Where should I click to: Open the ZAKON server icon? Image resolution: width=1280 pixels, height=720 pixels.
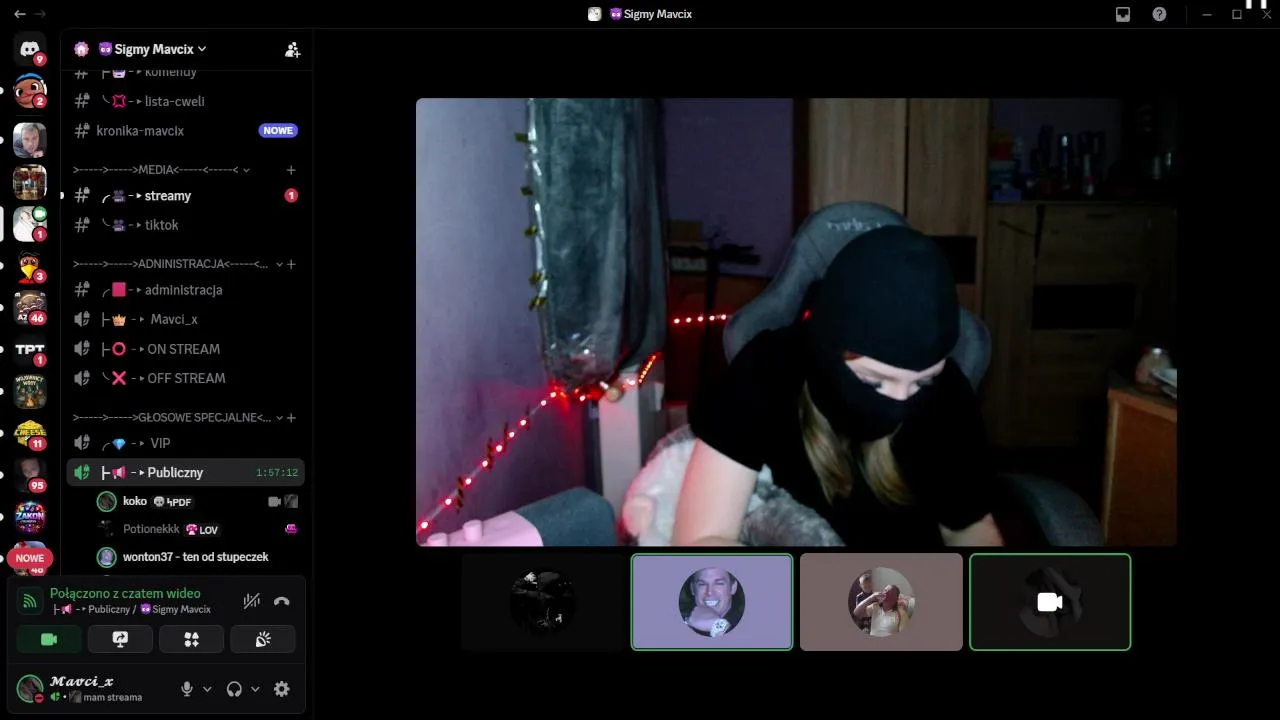click(30, 516)
